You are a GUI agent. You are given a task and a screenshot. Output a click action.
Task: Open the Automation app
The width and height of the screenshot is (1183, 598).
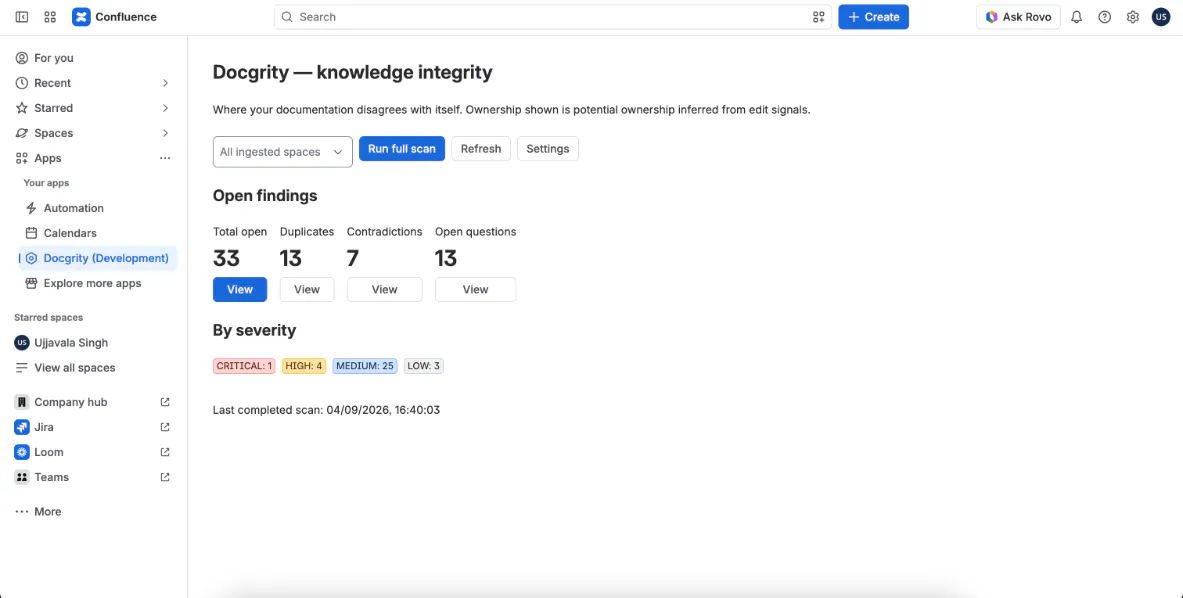pyautogui.click(x=73, y=208)
